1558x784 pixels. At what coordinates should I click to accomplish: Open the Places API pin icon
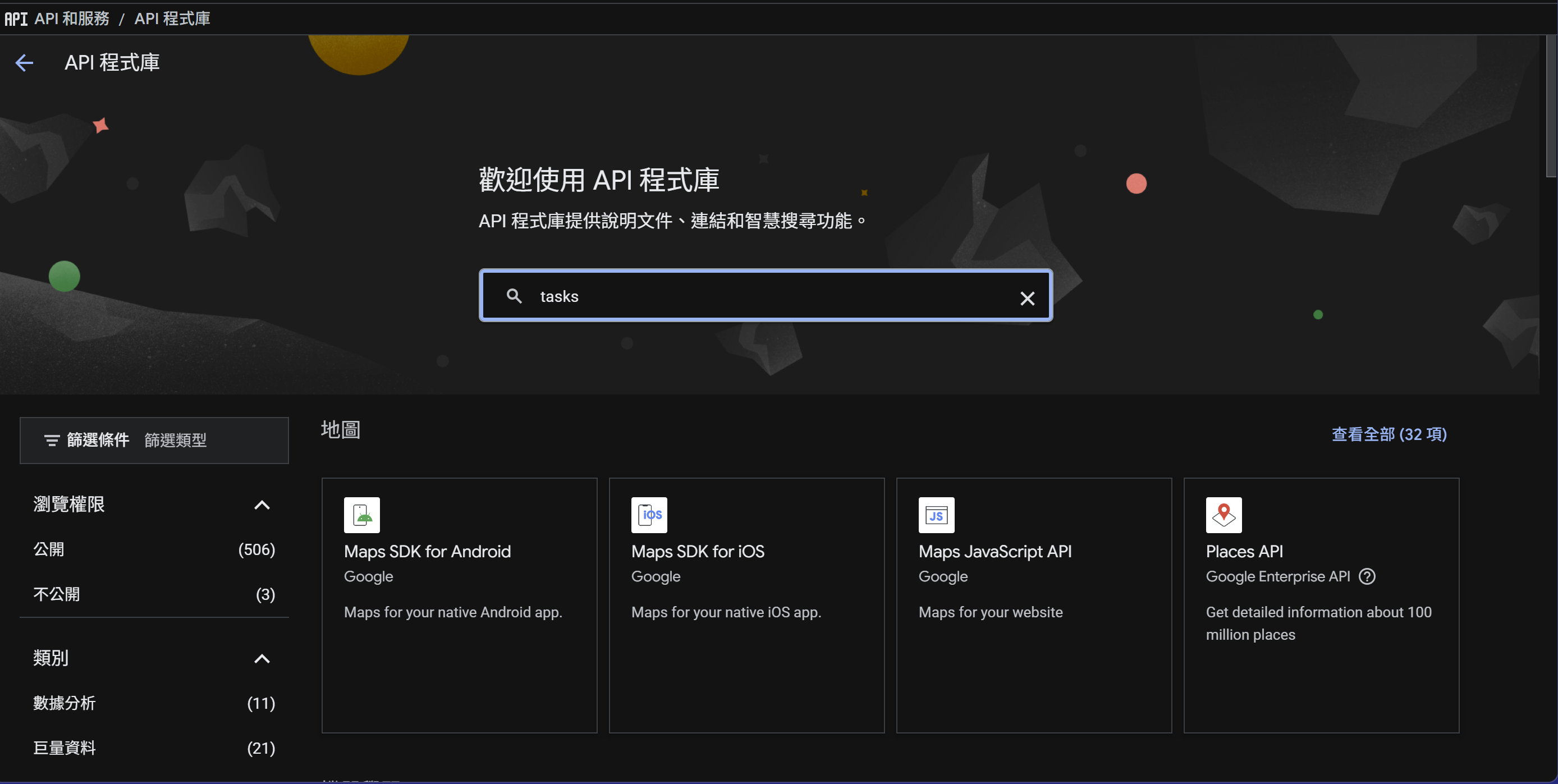click(1224, 515)
